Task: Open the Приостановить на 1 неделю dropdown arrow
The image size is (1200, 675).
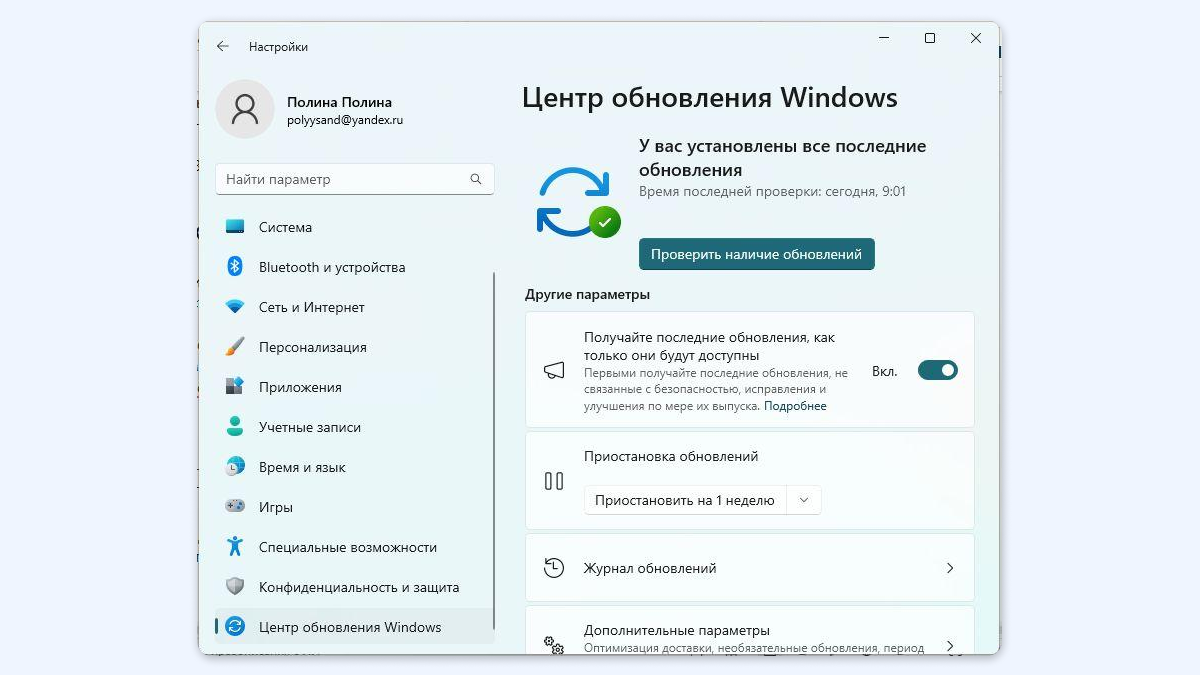Action: coord(803,500)
